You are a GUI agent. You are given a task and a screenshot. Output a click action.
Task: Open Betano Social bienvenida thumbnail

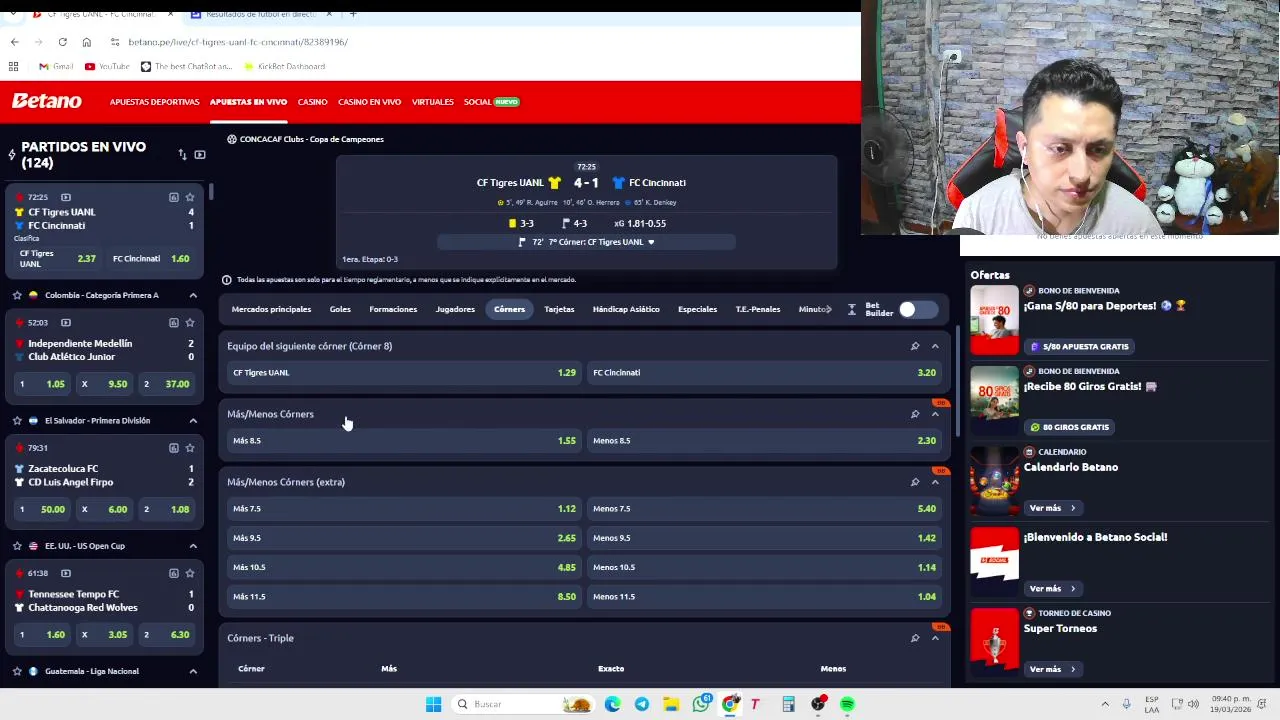pyautogui.click(x=994, y=561)
